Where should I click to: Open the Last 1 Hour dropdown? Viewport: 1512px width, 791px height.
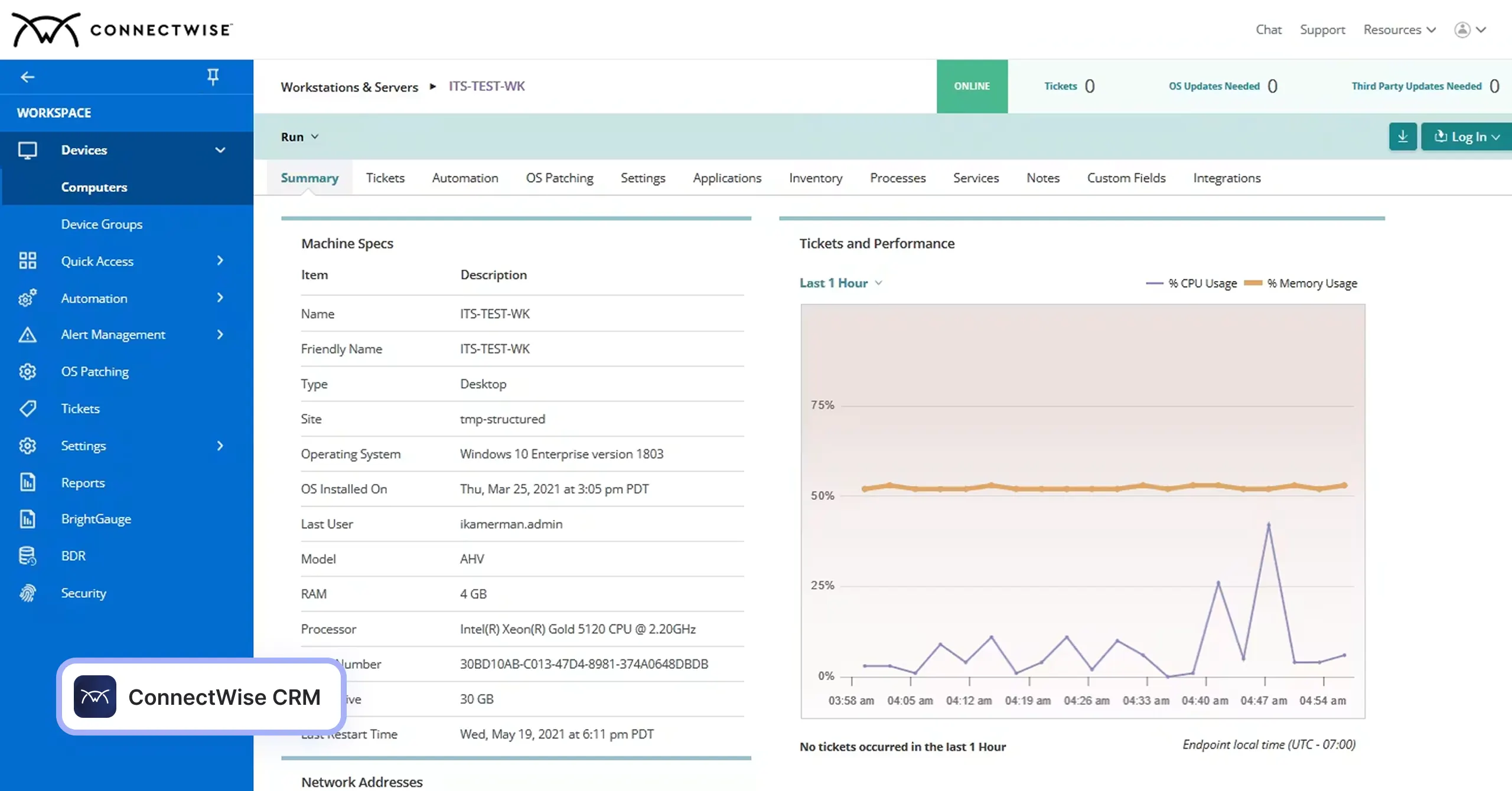coord(841,283)
